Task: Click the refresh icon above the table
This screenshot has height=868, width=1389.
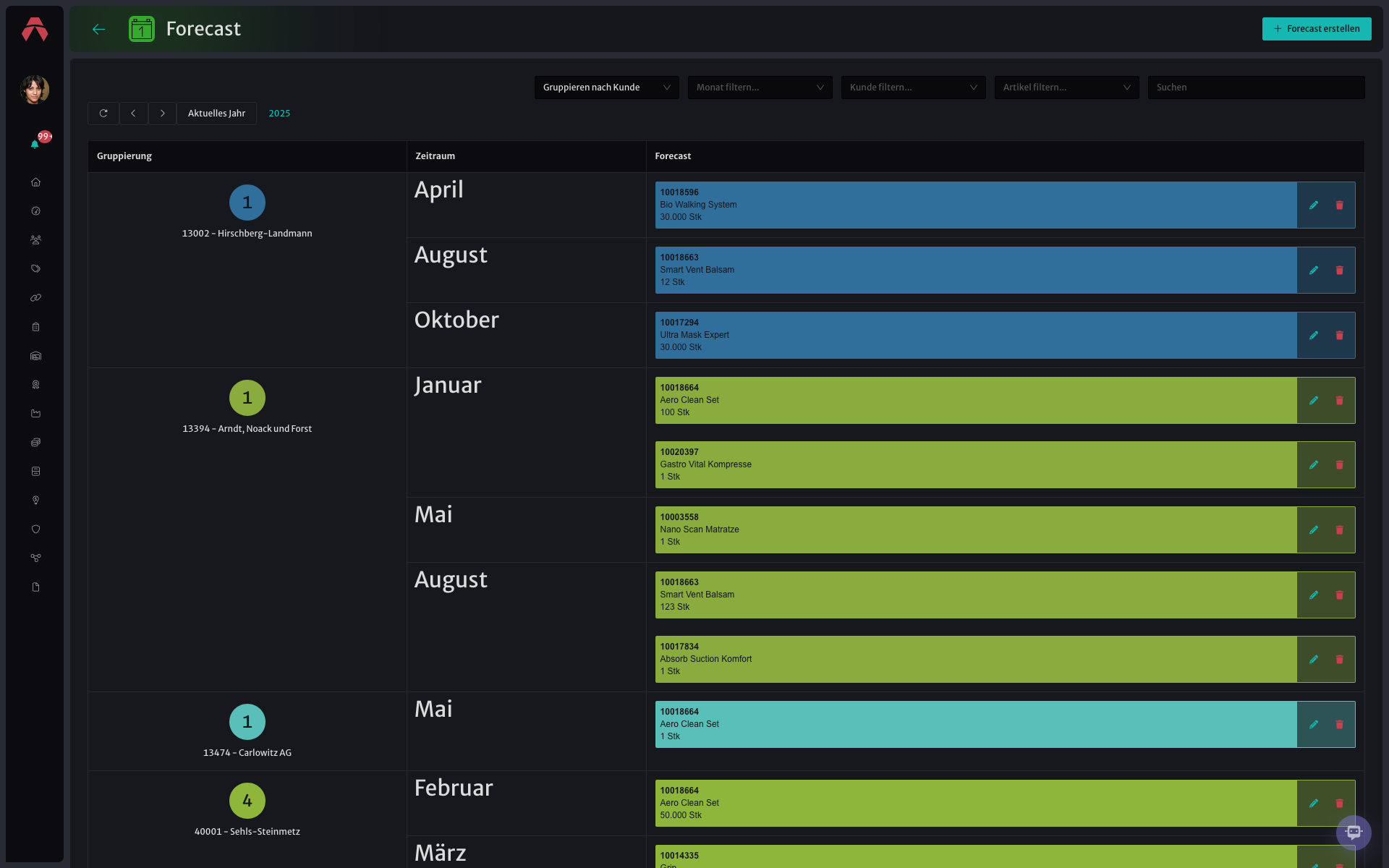Action: [103, 114]
